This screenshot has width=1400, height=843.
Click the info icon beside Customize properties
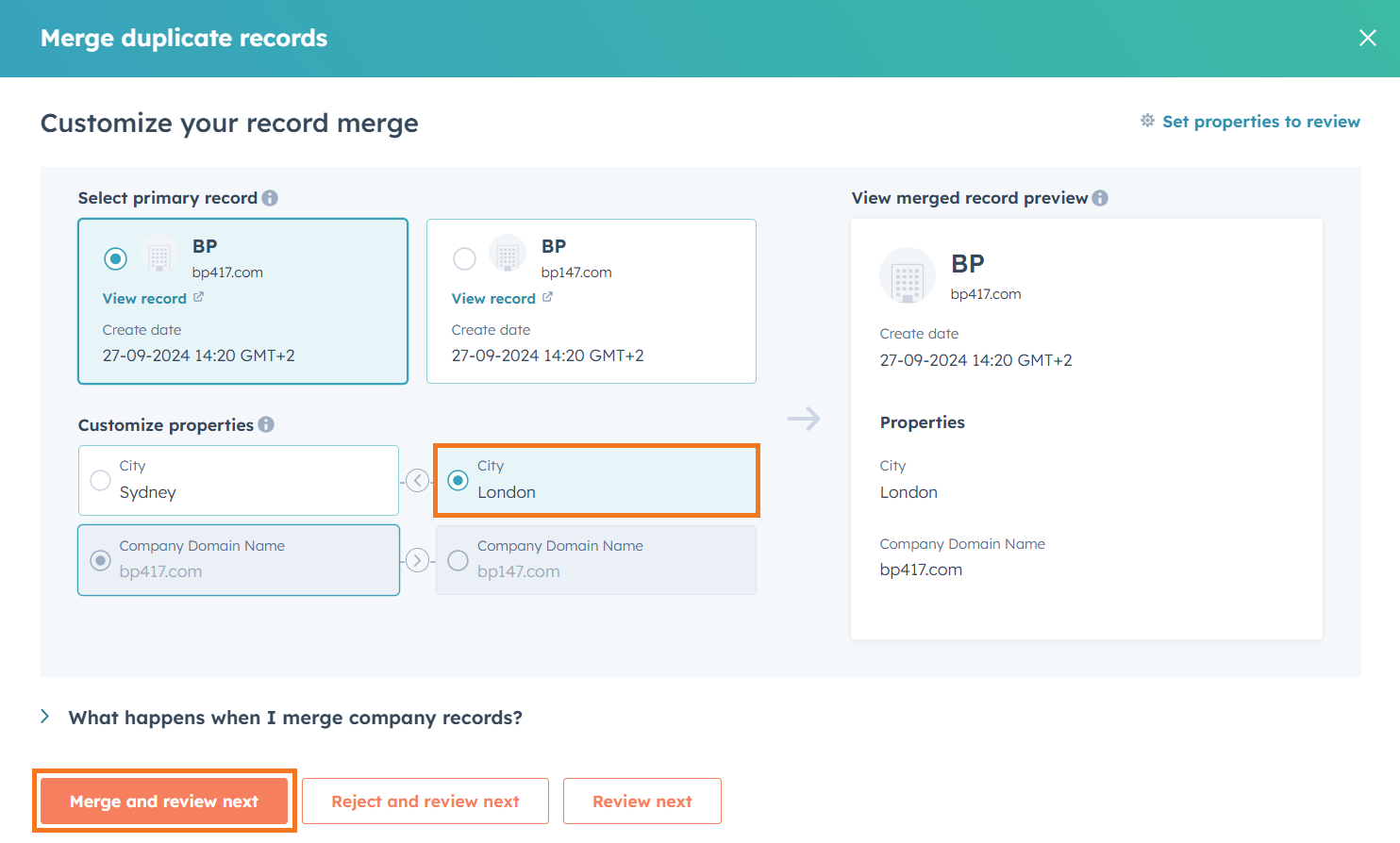click(268, 424)
